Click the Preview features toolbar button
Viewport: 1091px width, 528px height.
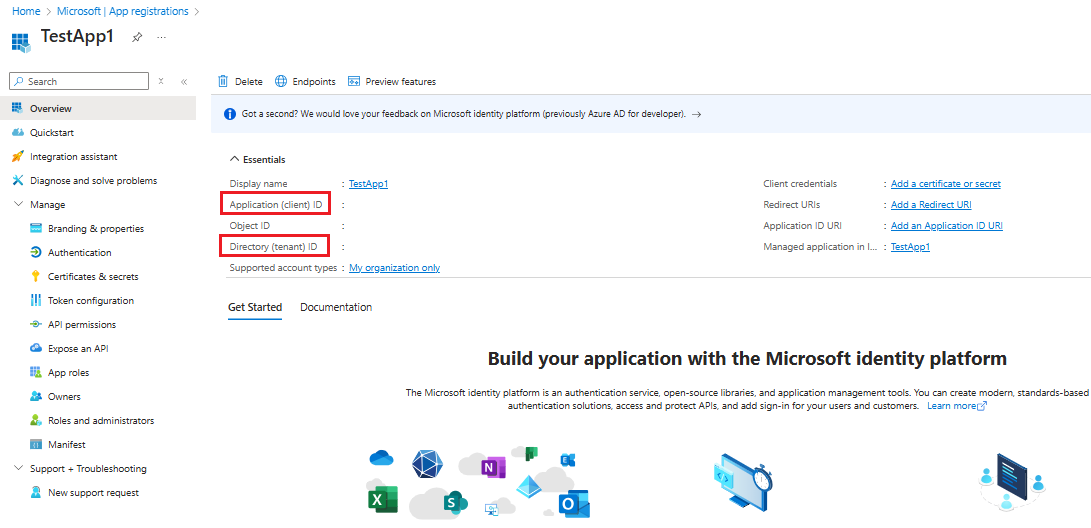pyautogui.click(x=392, y=81)
